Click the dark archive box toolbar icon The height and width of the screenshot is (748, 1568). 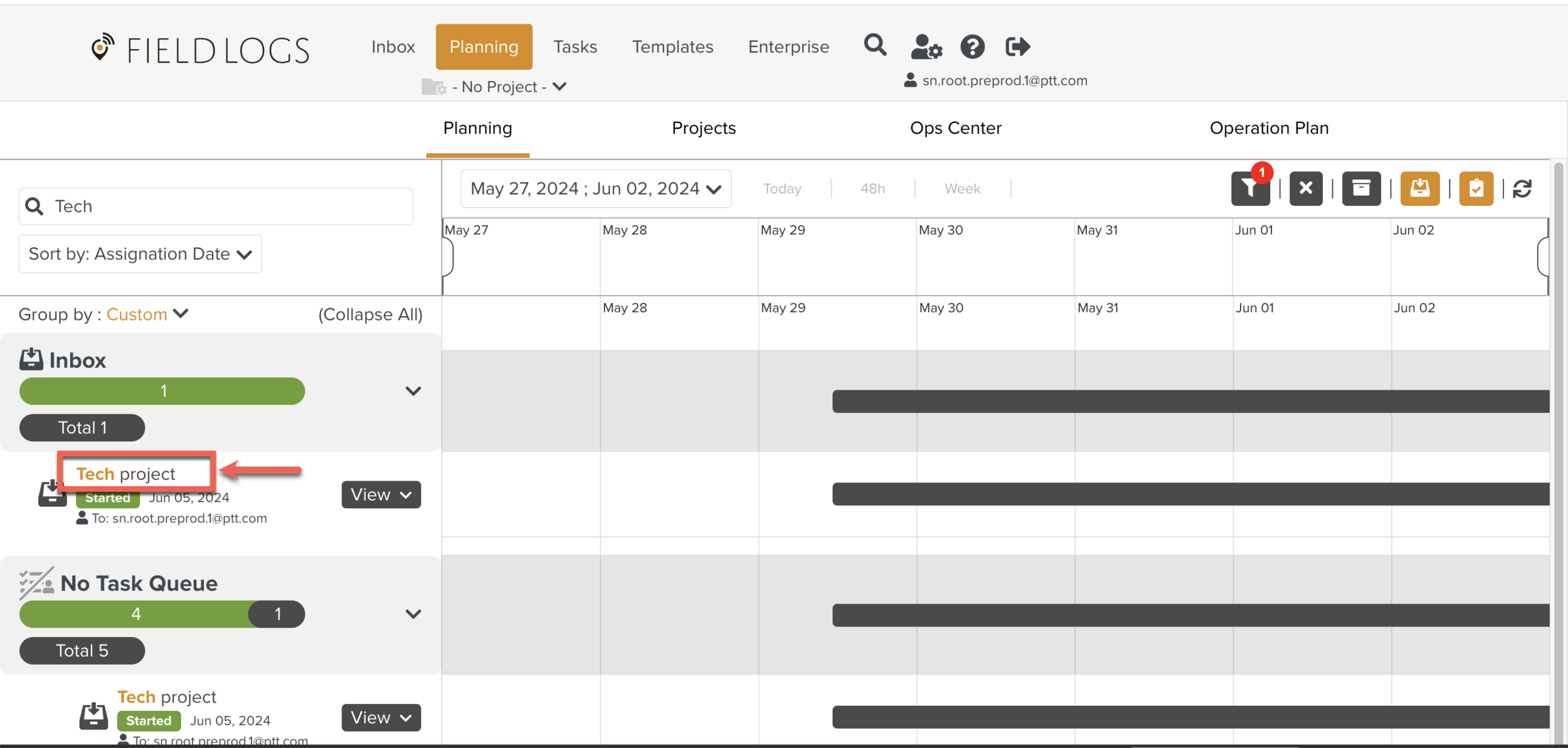point(1361,188)
